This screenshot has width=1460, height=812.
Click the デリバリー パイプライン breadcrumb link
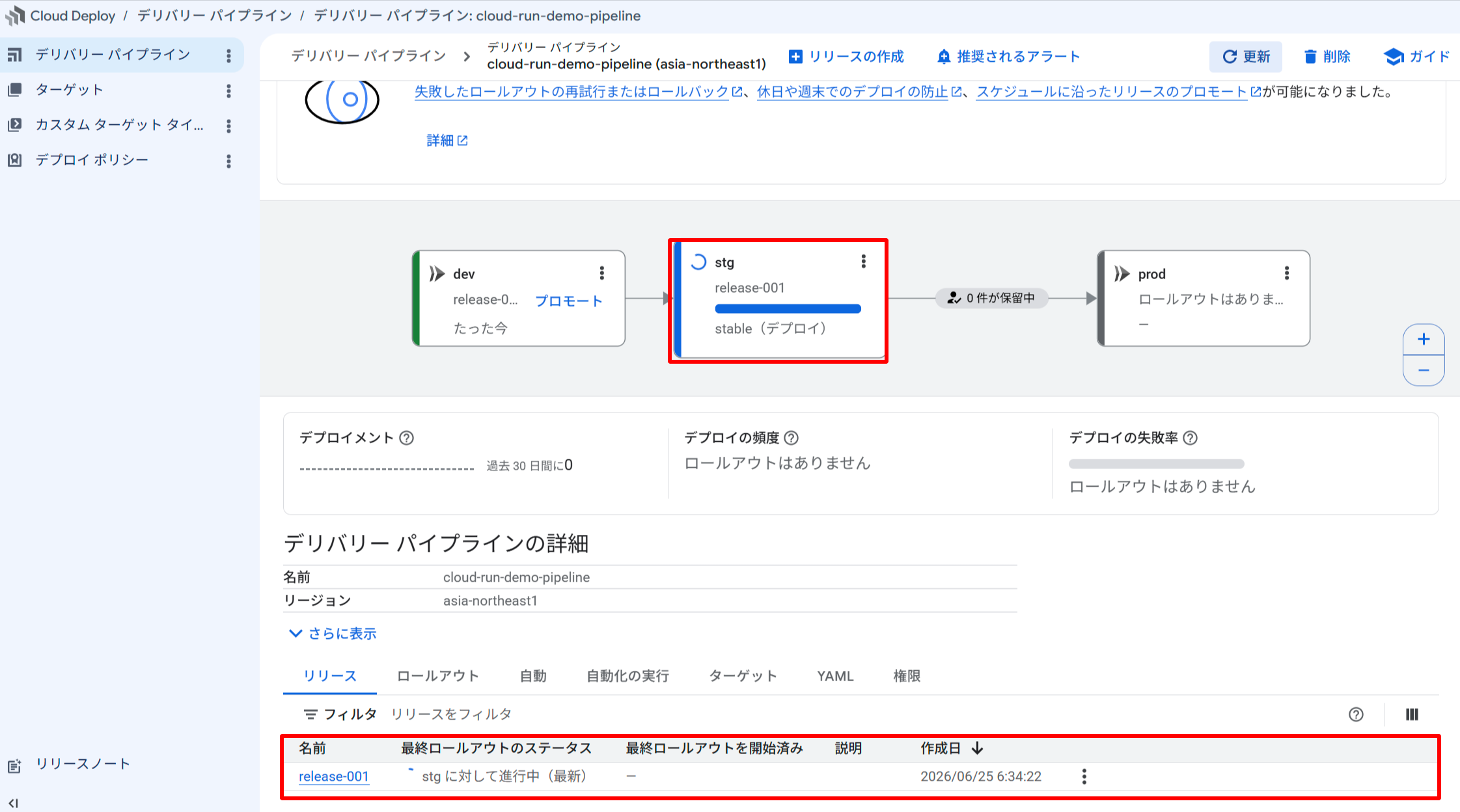point(368,56)
